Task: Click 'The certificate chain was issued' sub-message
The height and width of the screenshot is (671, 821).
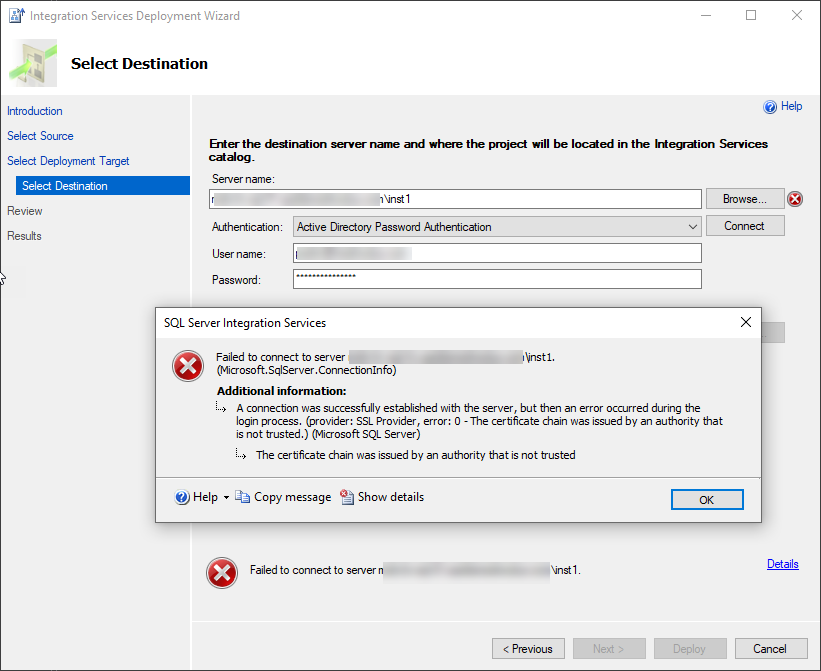Action: (x=415, y=455)
